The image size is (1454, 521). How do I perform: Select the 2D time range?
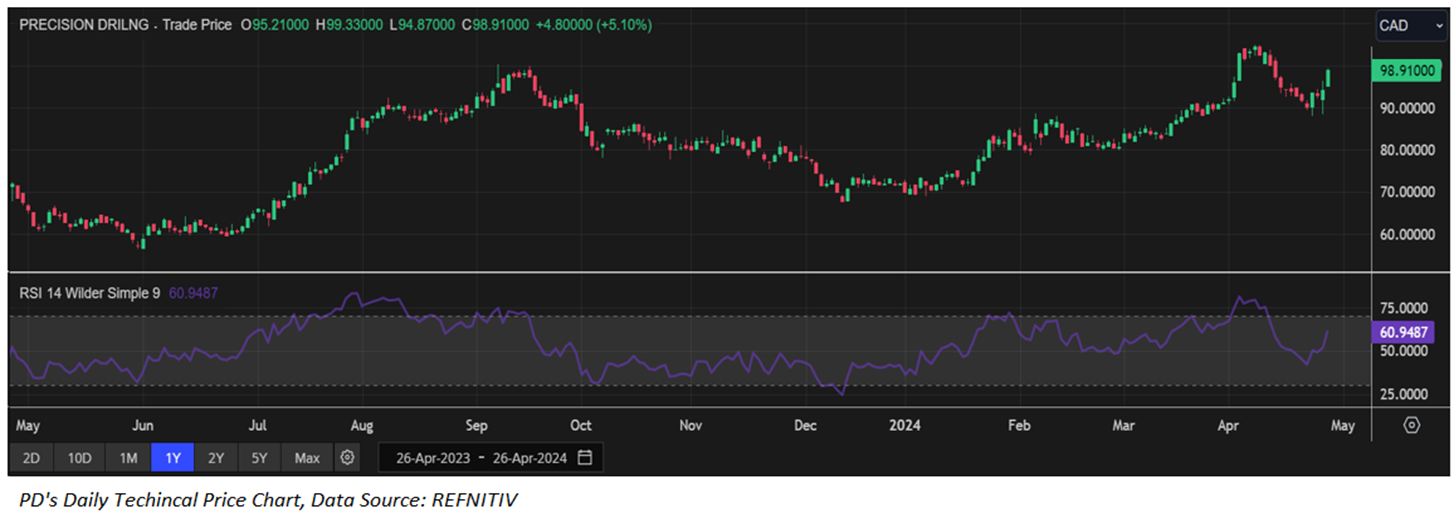pos(31,458)
